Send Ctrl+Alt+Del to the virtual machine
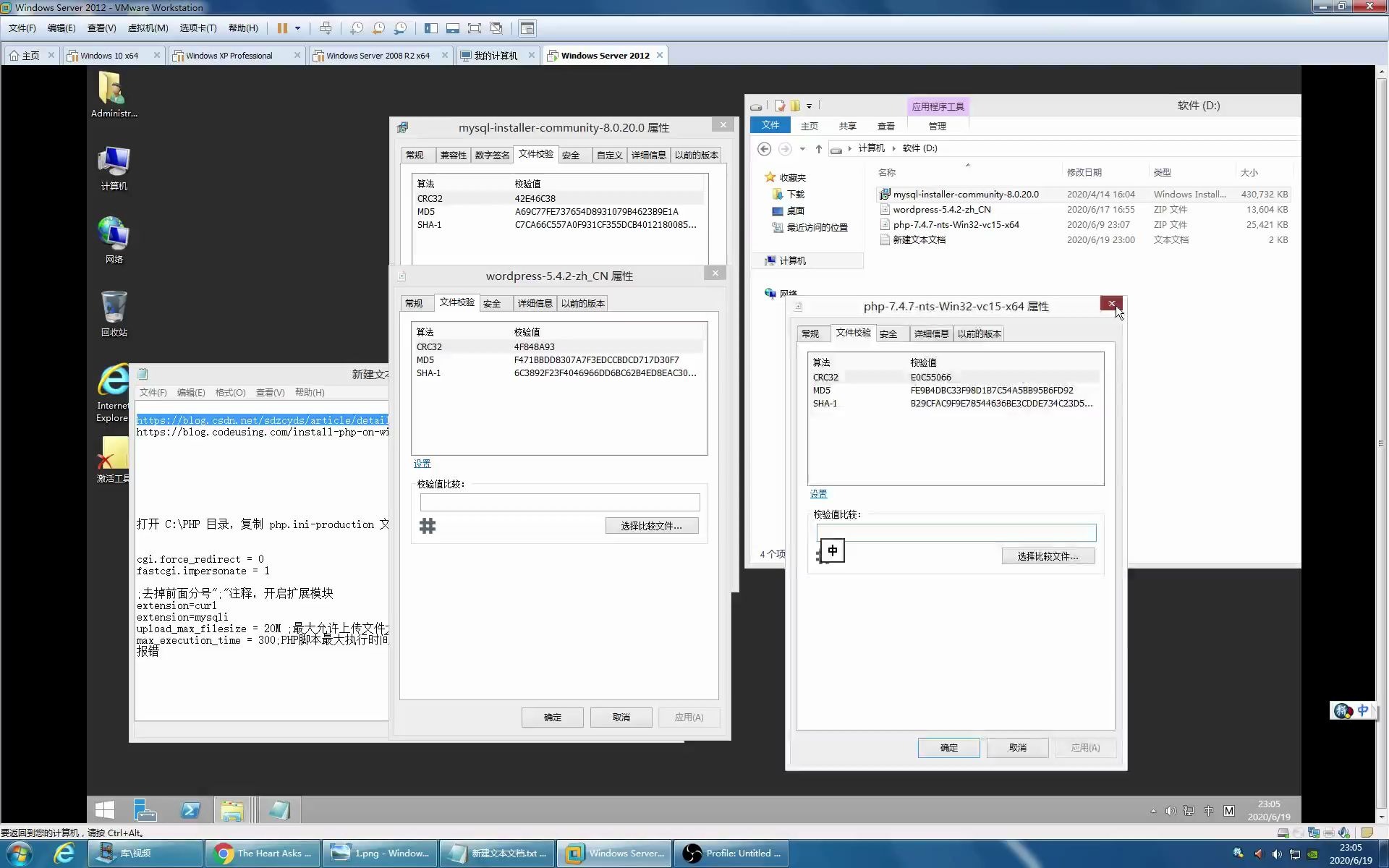Viewport: 1389px width, 868px height. coord(326,28)
